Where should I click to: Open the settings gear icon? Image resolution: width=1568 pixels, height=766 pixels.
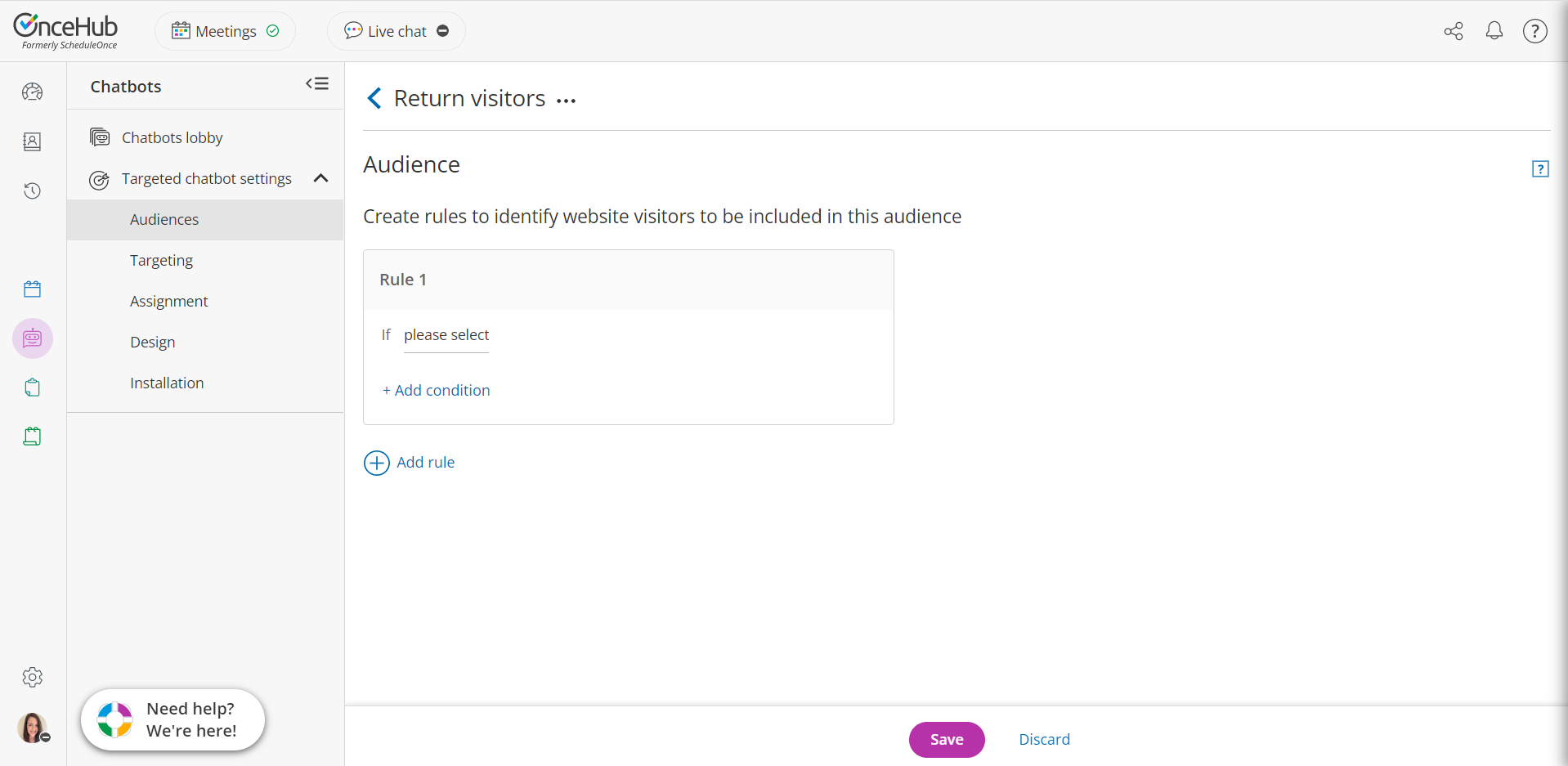tap(33, 677)
